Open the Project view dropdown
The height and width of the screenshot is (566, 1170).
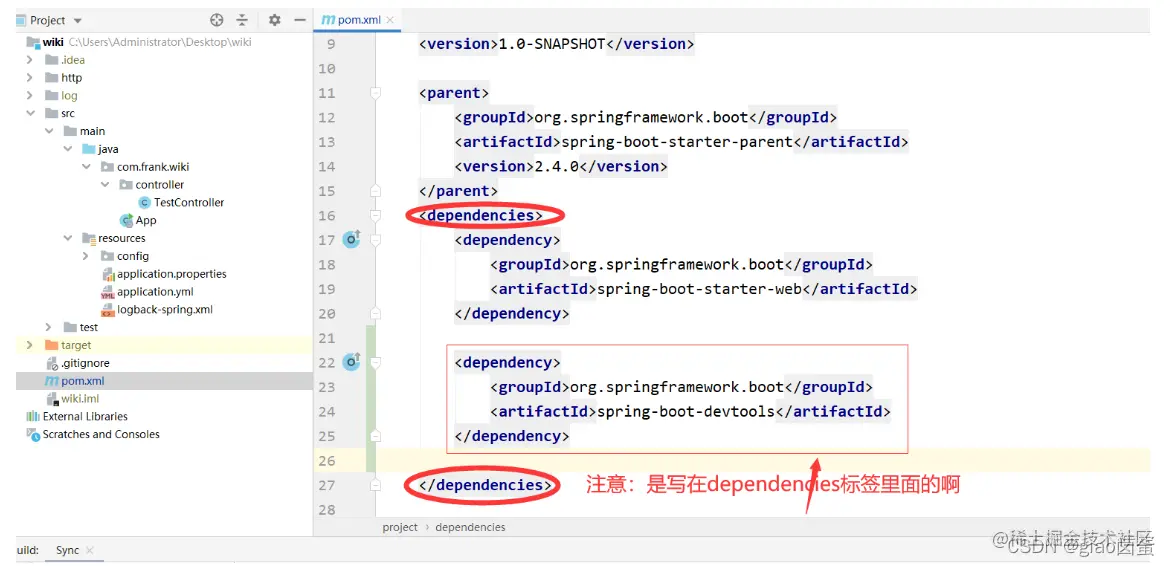78,21
